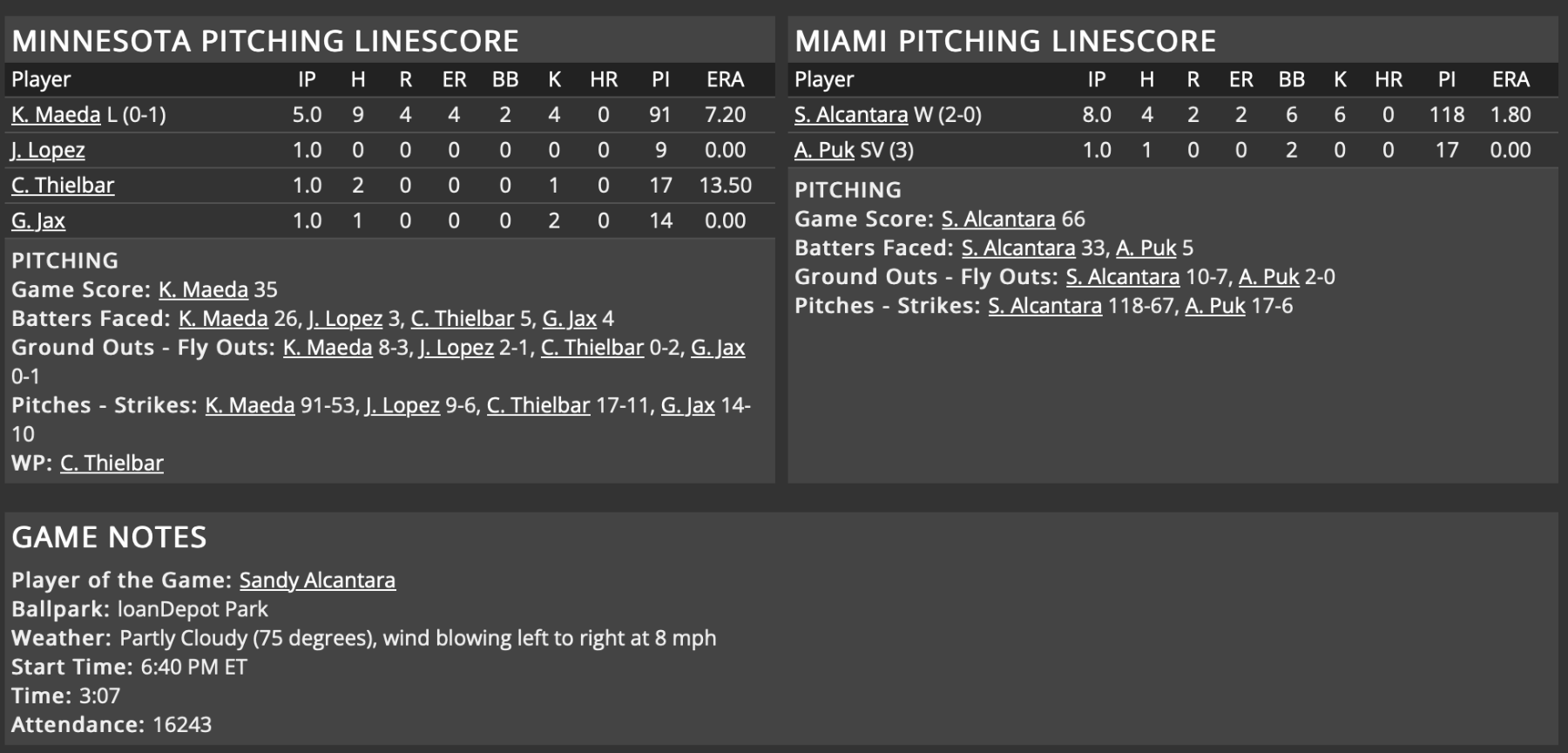Open G. Jax in Minnesota Batters Faced line

569,318
